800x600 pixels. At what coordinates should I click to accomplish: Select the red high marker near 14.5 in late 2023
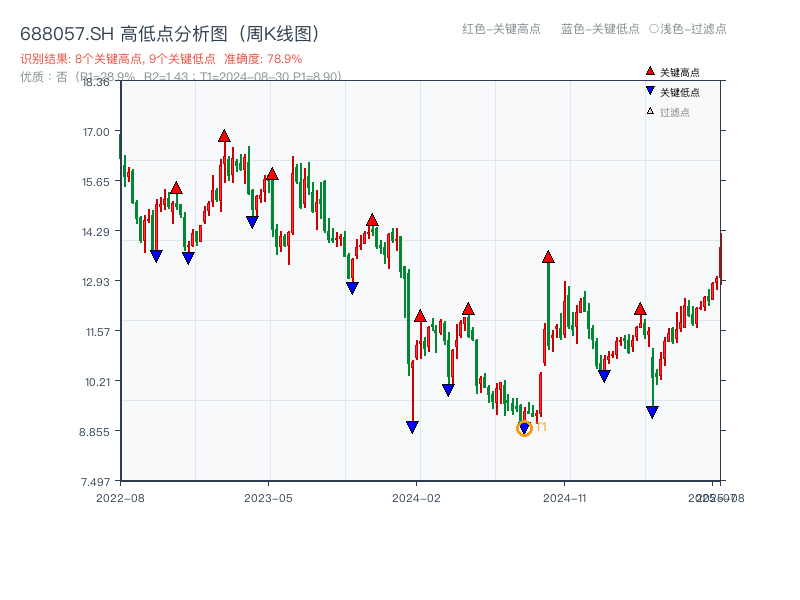point(372,220)
